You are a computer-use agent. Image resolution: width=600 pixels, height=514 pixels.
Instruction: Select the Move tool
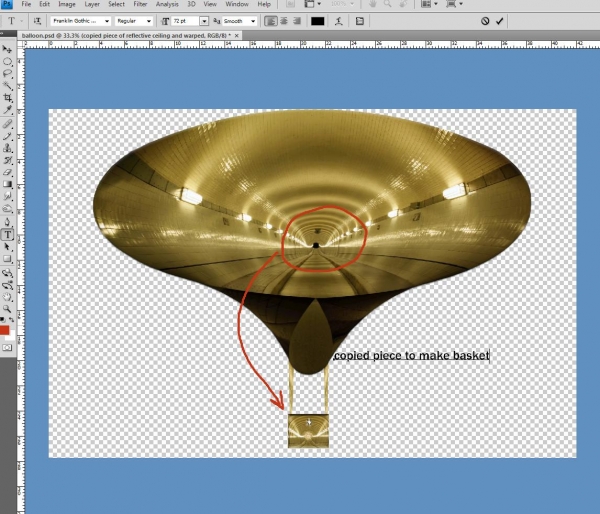(x=7, y=49)
